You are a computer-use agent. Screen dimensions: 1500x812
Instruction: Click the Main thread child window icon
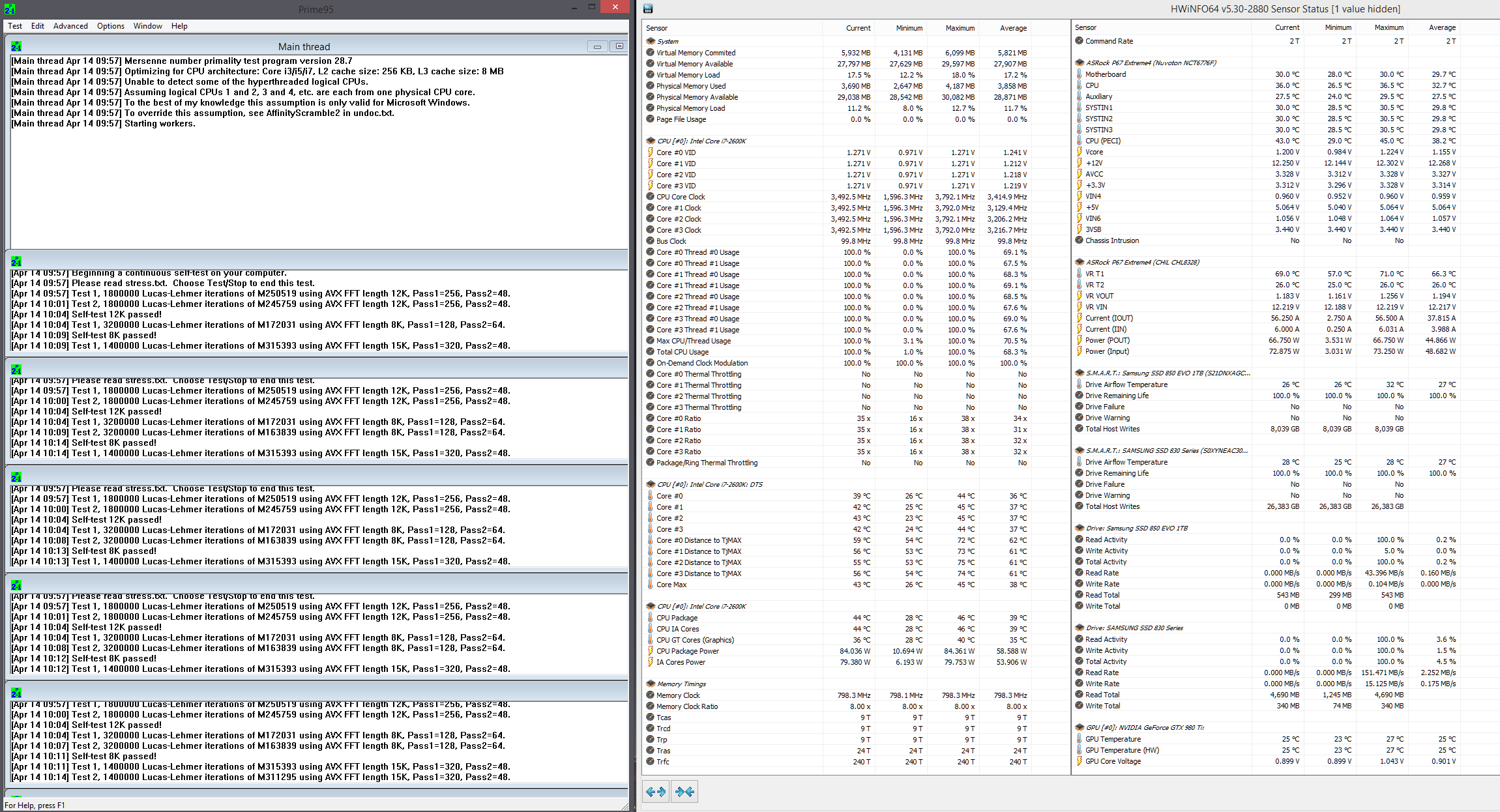(x=16, y=46)
